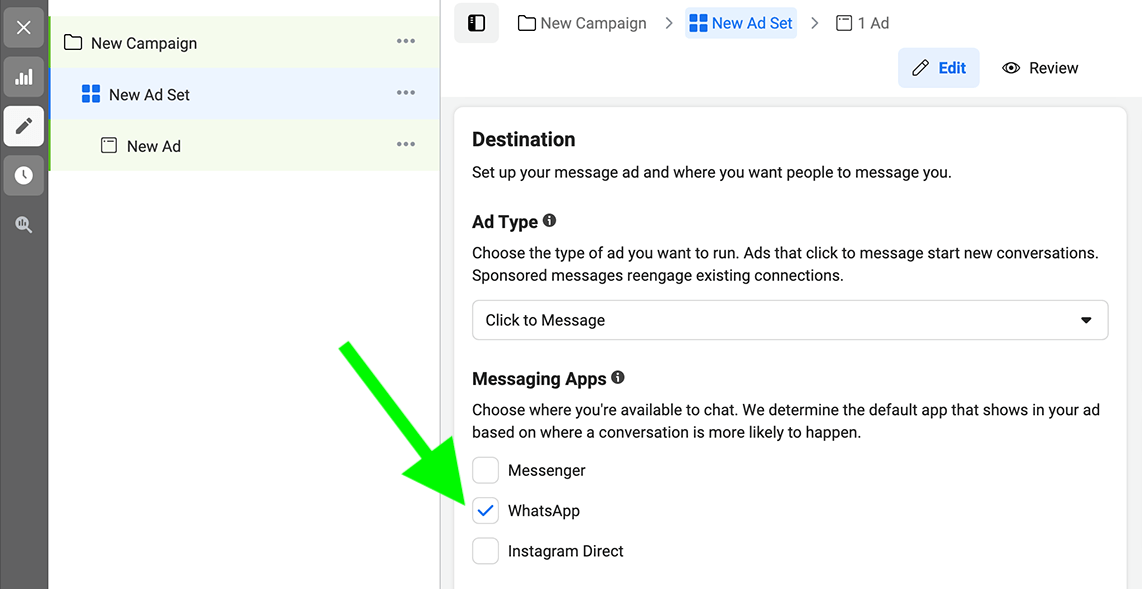This screenshot has width=1142, height=589.
Task: Switch to Edit mode
Action: click(x=939, y=68)
